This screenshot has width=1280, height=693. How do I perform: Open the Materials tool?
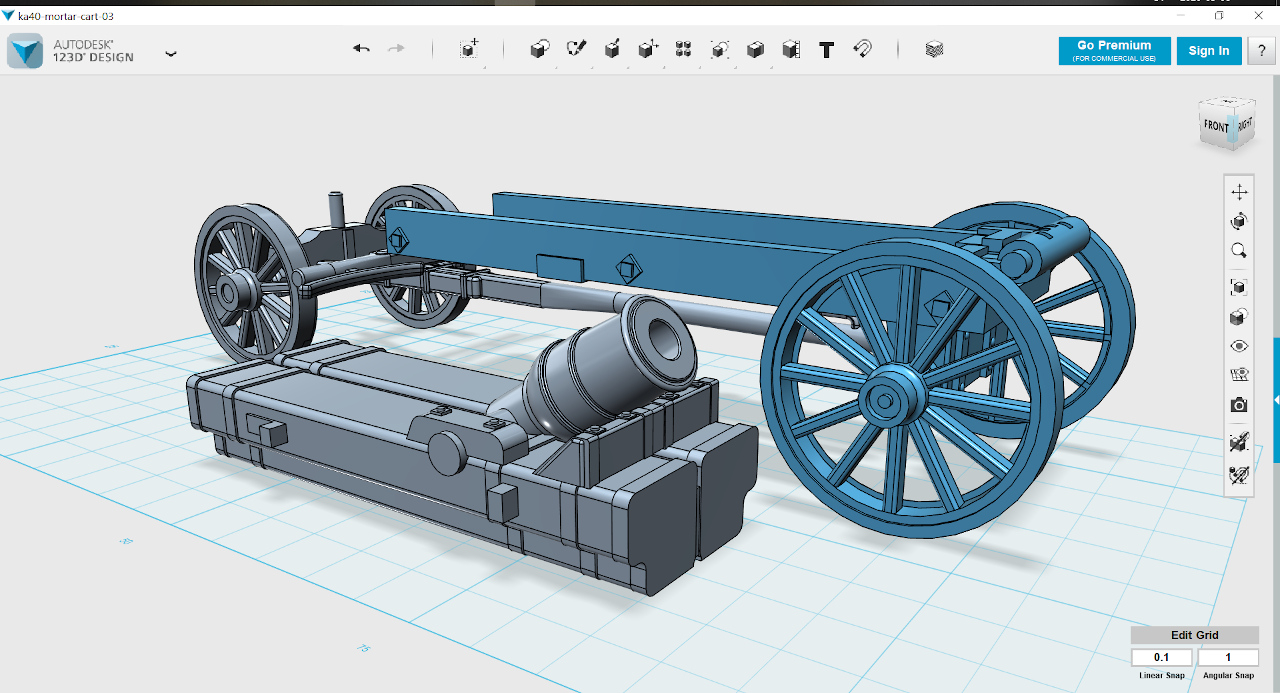tap(934, 49)
